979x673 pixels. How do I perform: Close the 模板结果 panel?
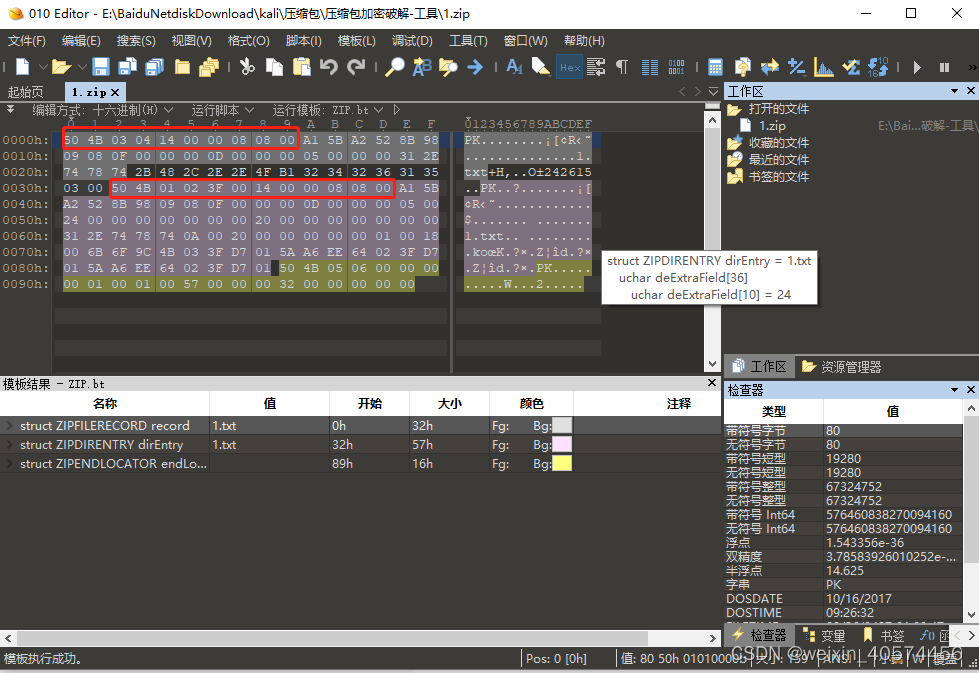(712, 383)
